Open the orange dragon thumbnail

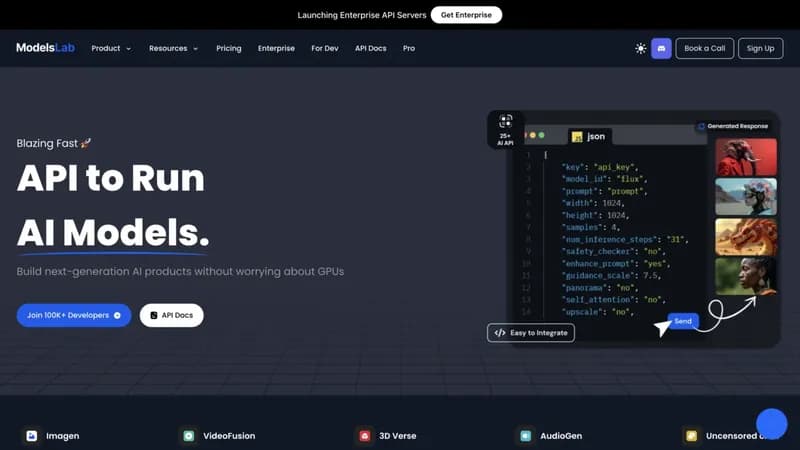(x=746, y=237)
